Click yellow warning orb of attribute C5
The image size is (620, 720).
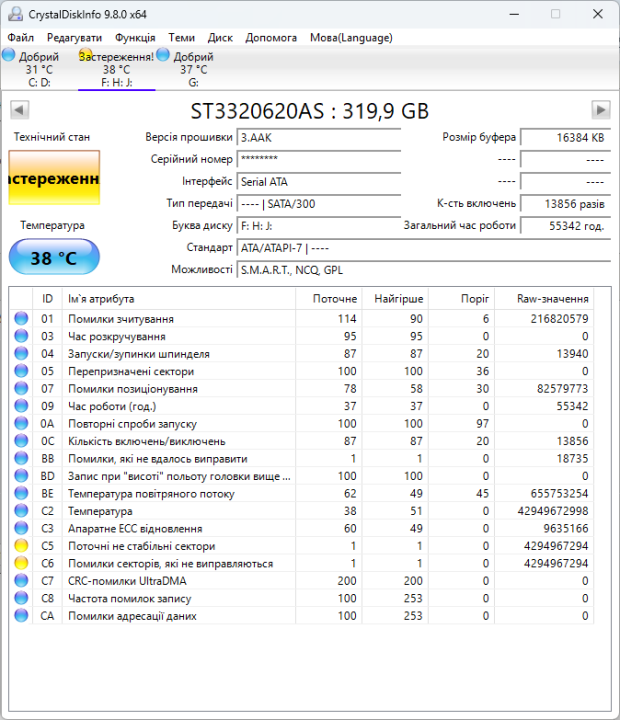21,545
